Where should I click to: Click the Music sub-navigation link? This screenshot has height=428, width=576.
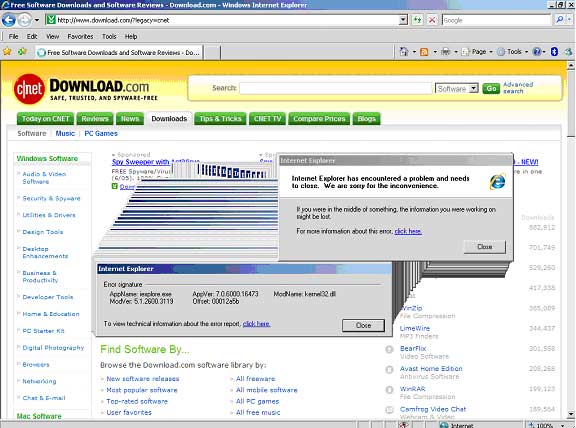(65, 133)
